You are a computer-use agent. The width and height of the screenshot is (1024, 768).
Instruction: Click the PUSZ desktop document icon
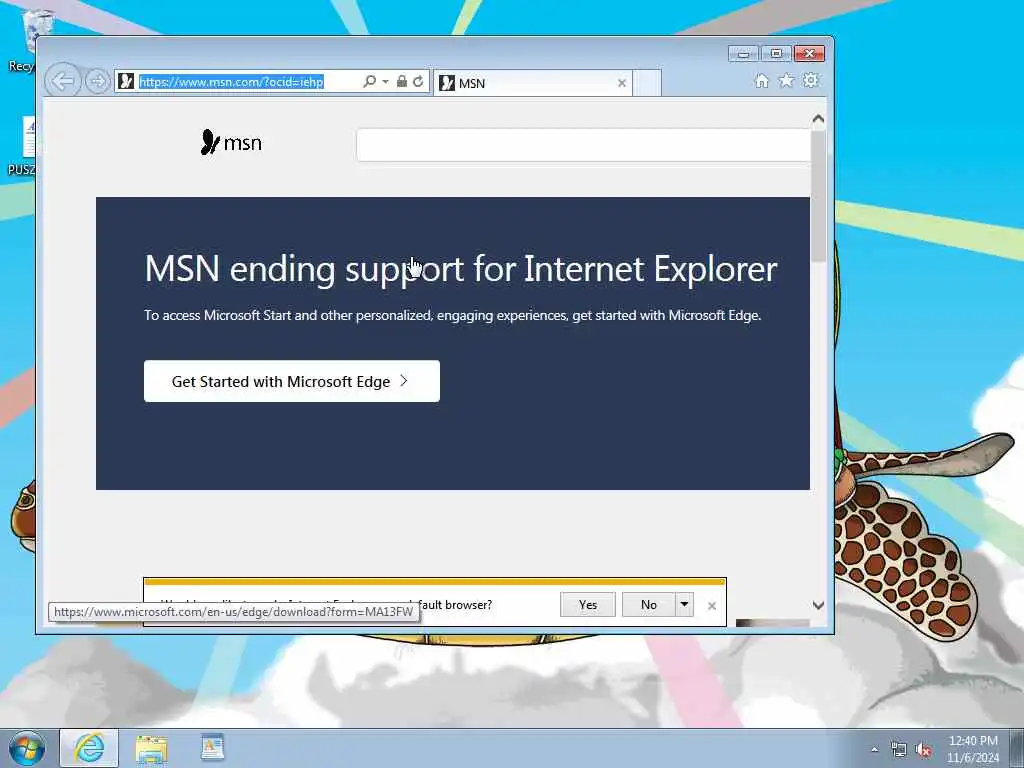[24, 145]
